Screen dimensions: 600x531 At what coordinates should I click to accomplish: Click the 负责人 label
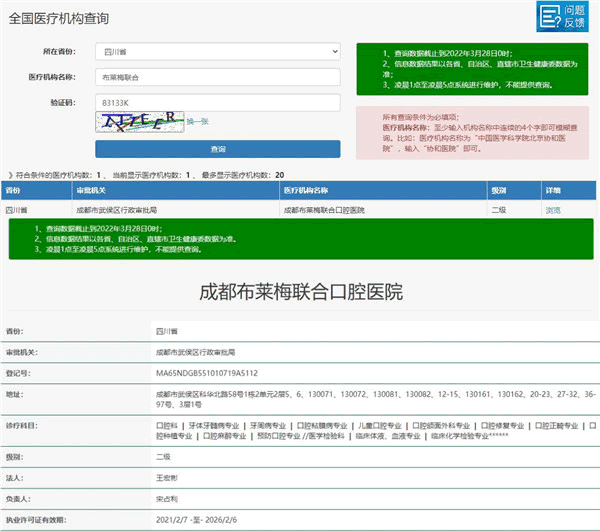coord(18,499)
